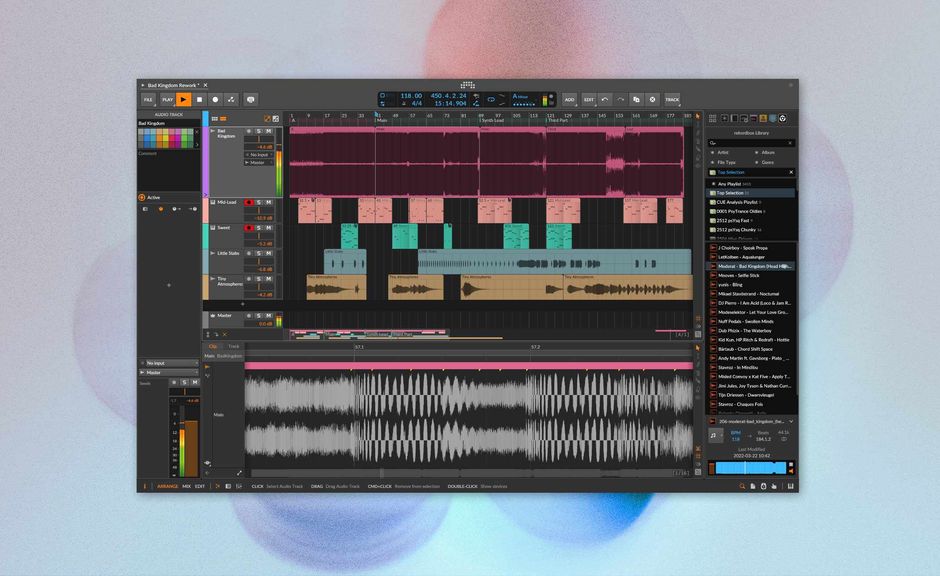This screenshot has height=576, width=940.
Task: Start playback with the orange play button
Action: click(183, 99)
